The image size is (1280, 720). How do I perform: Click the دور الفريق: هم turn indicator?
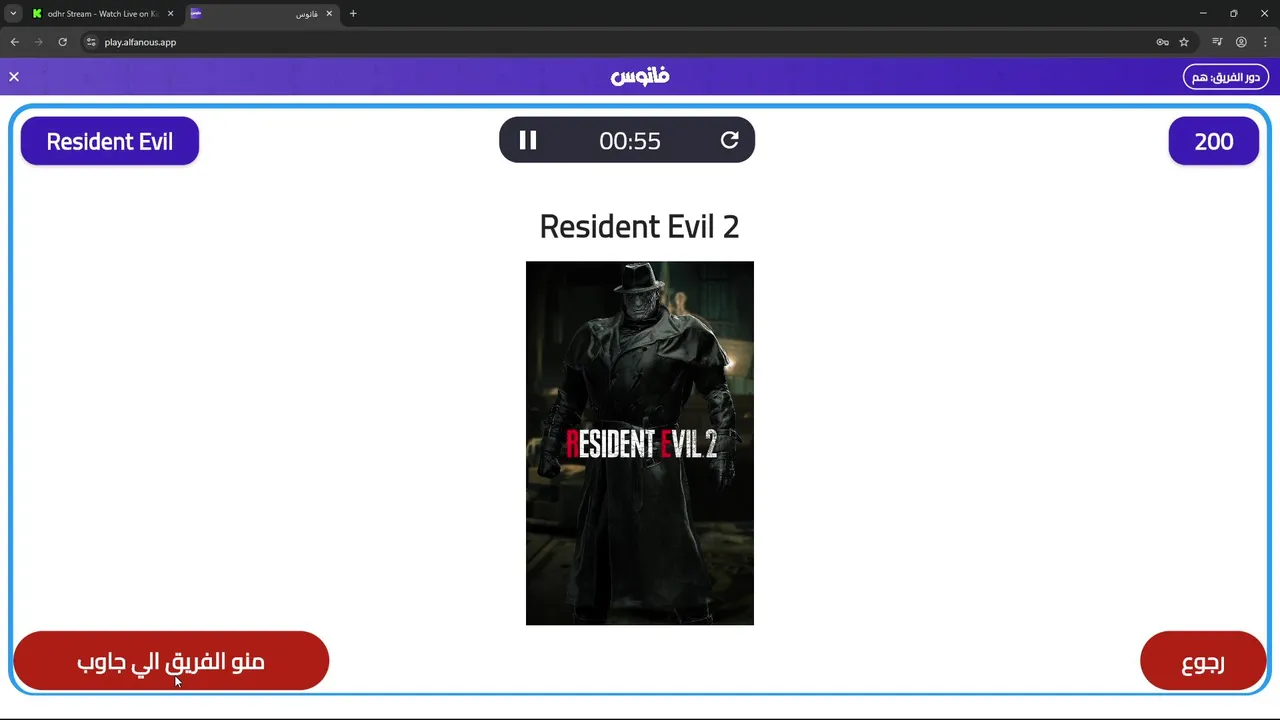1226,77
